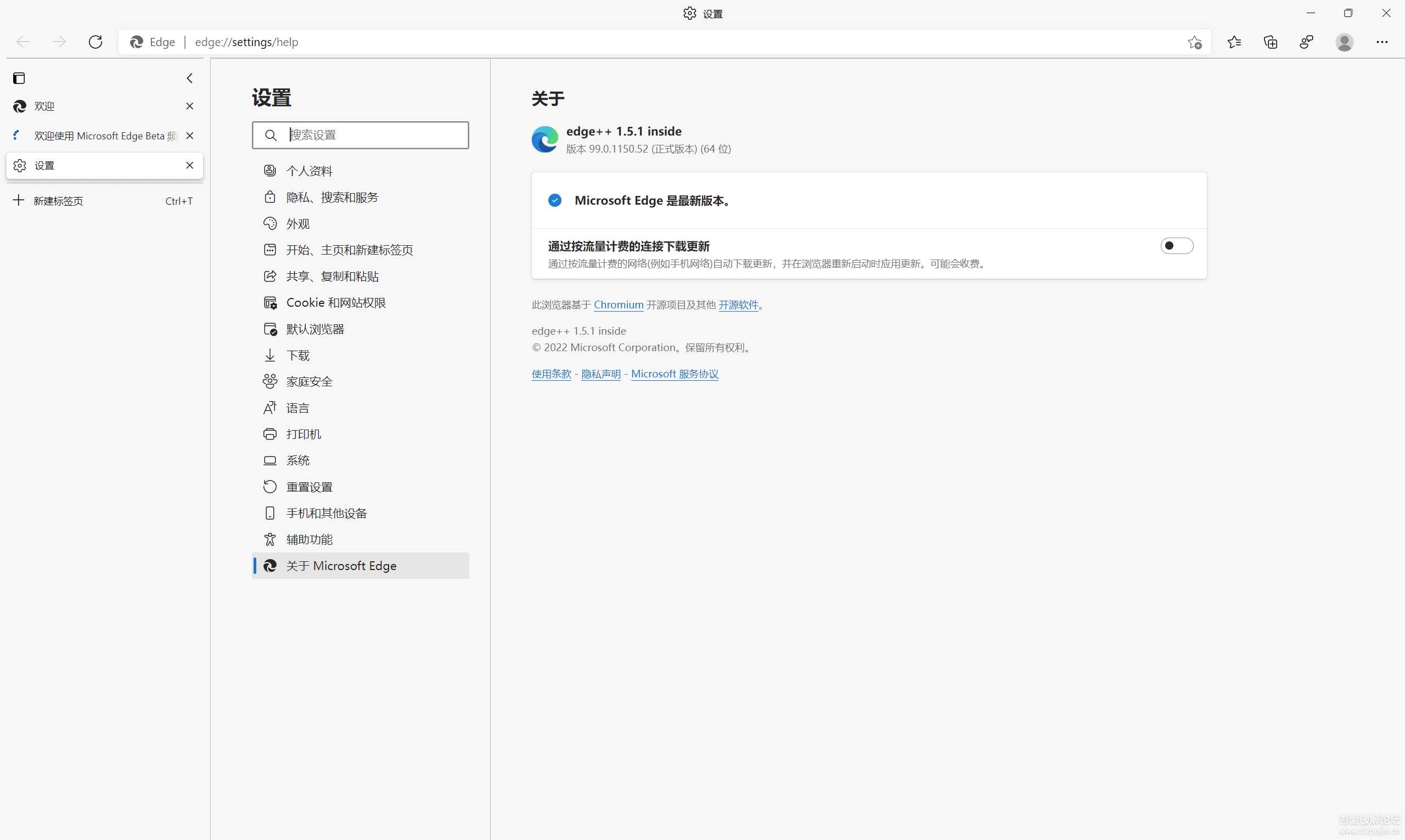The height and width of the screenshot is (840, 1405).
Task: Open collections icon in toolbar
Action: (1270, 41)
